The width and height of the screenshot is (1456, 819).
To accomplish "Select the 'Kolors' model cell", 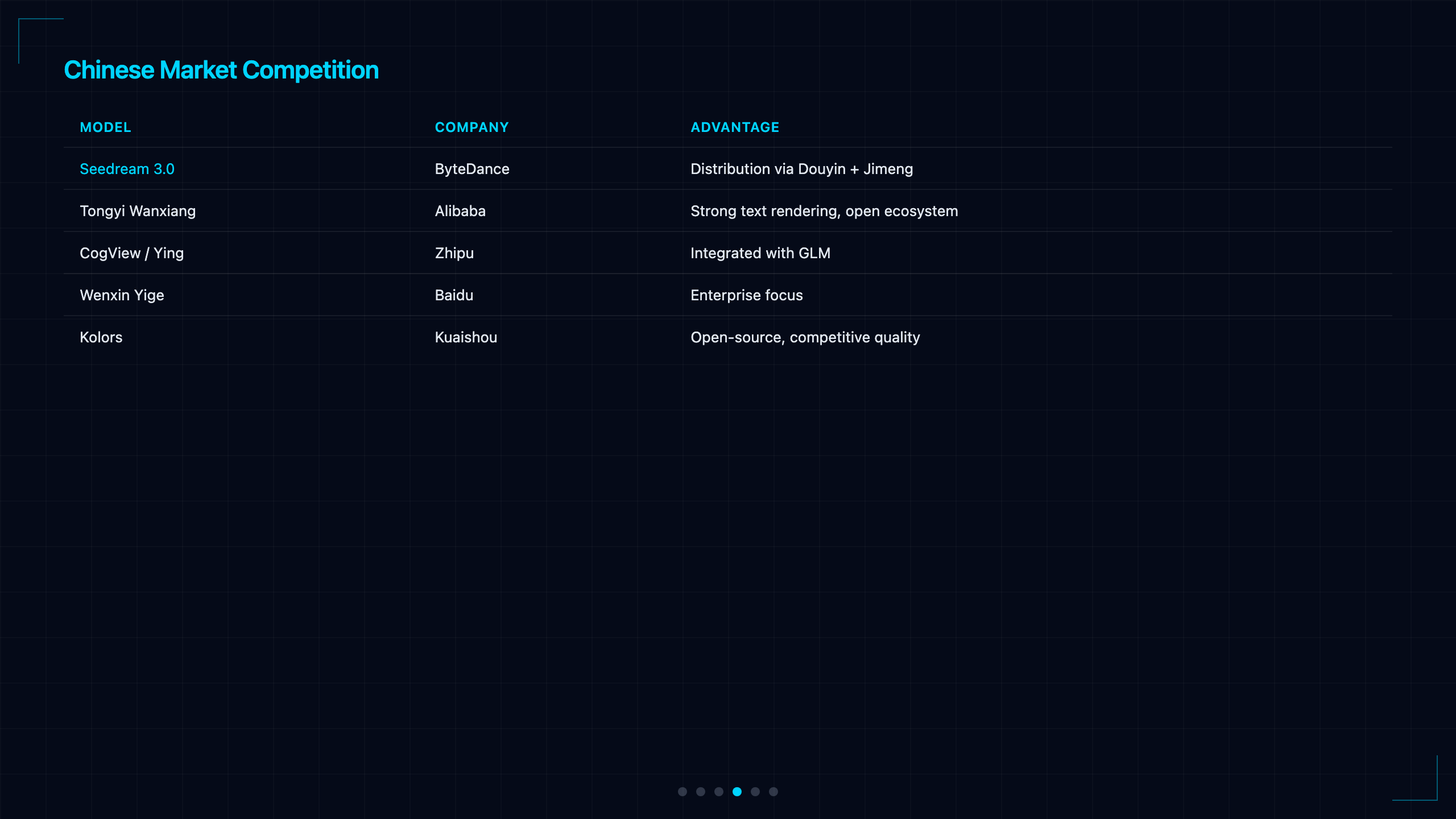I will click(101, 337).
